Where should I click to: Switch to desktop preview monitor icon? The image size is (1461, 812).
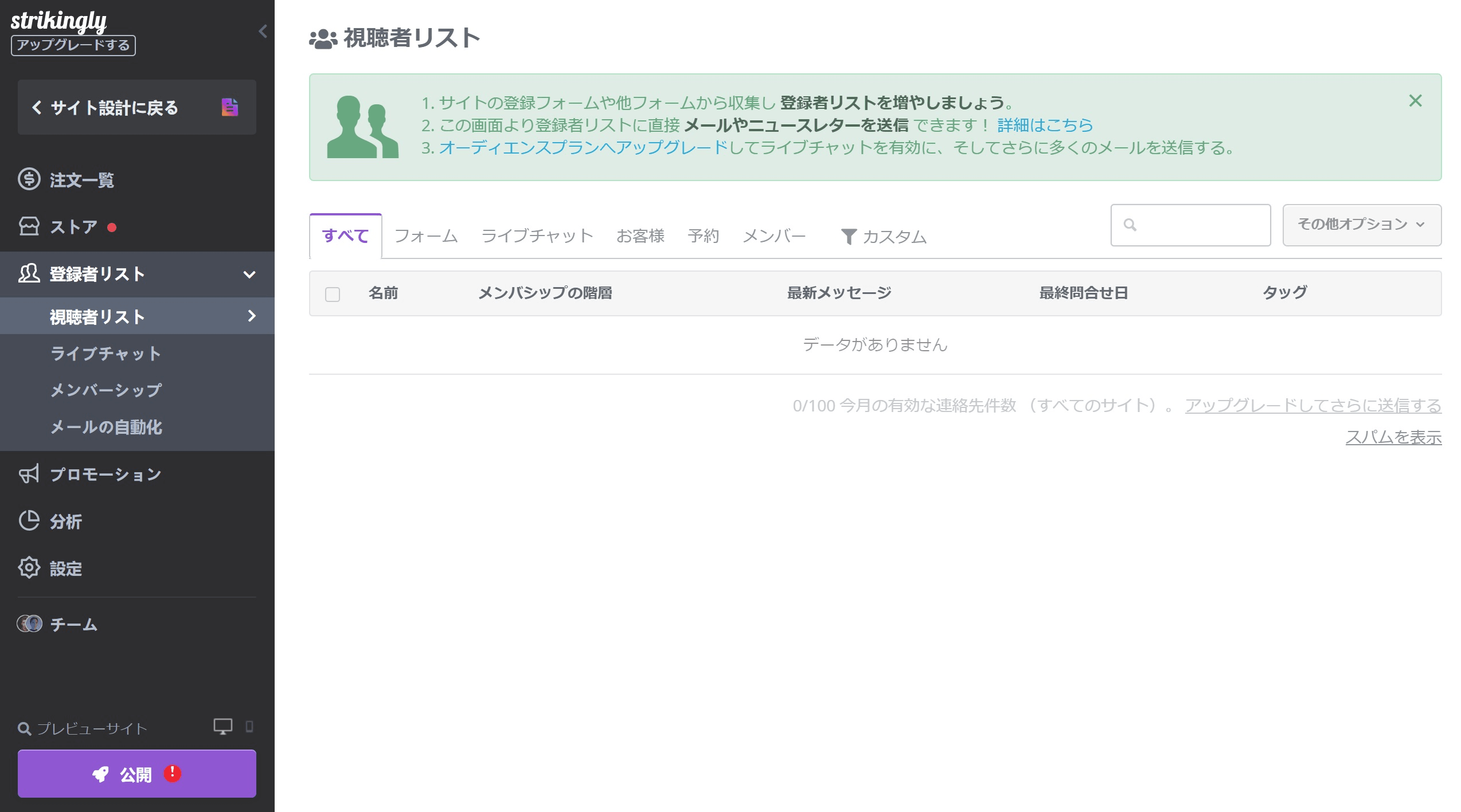pyautogui.click(x=222, y=727)
